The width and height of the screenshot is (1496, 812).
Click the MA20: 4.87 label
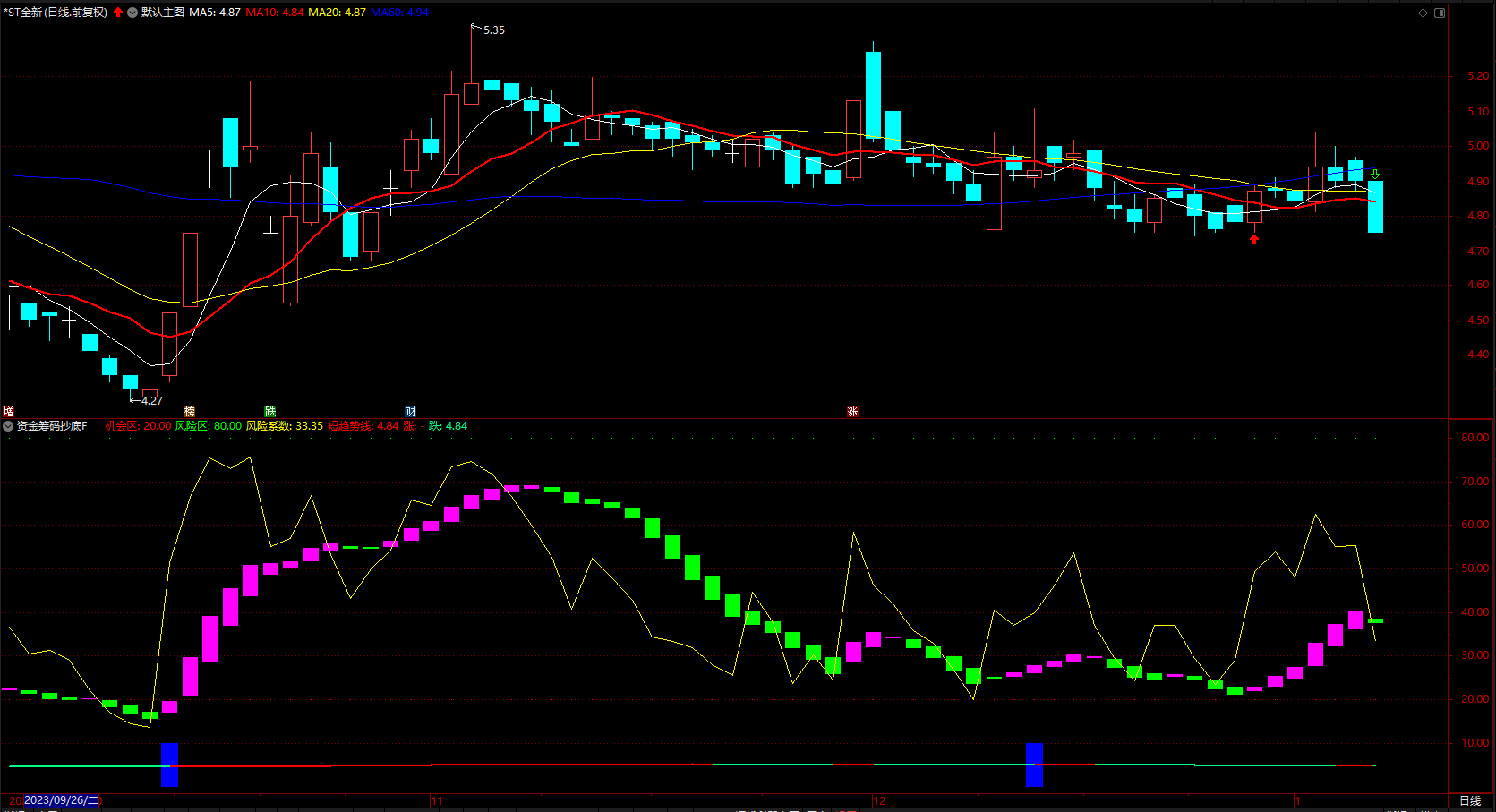(338, 13)
